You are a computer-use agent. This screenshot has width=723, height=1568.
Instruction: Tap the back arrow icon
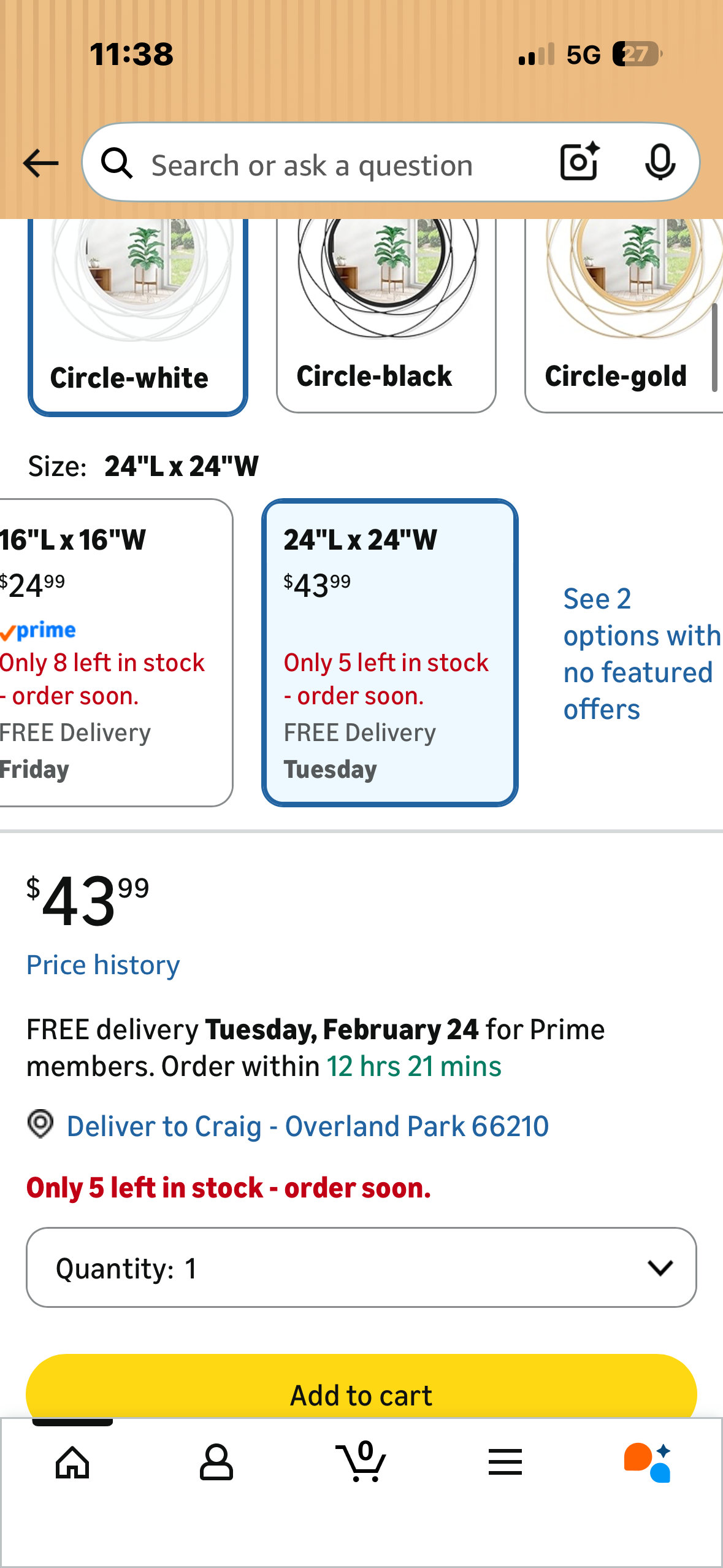click(x=40, y=163)
